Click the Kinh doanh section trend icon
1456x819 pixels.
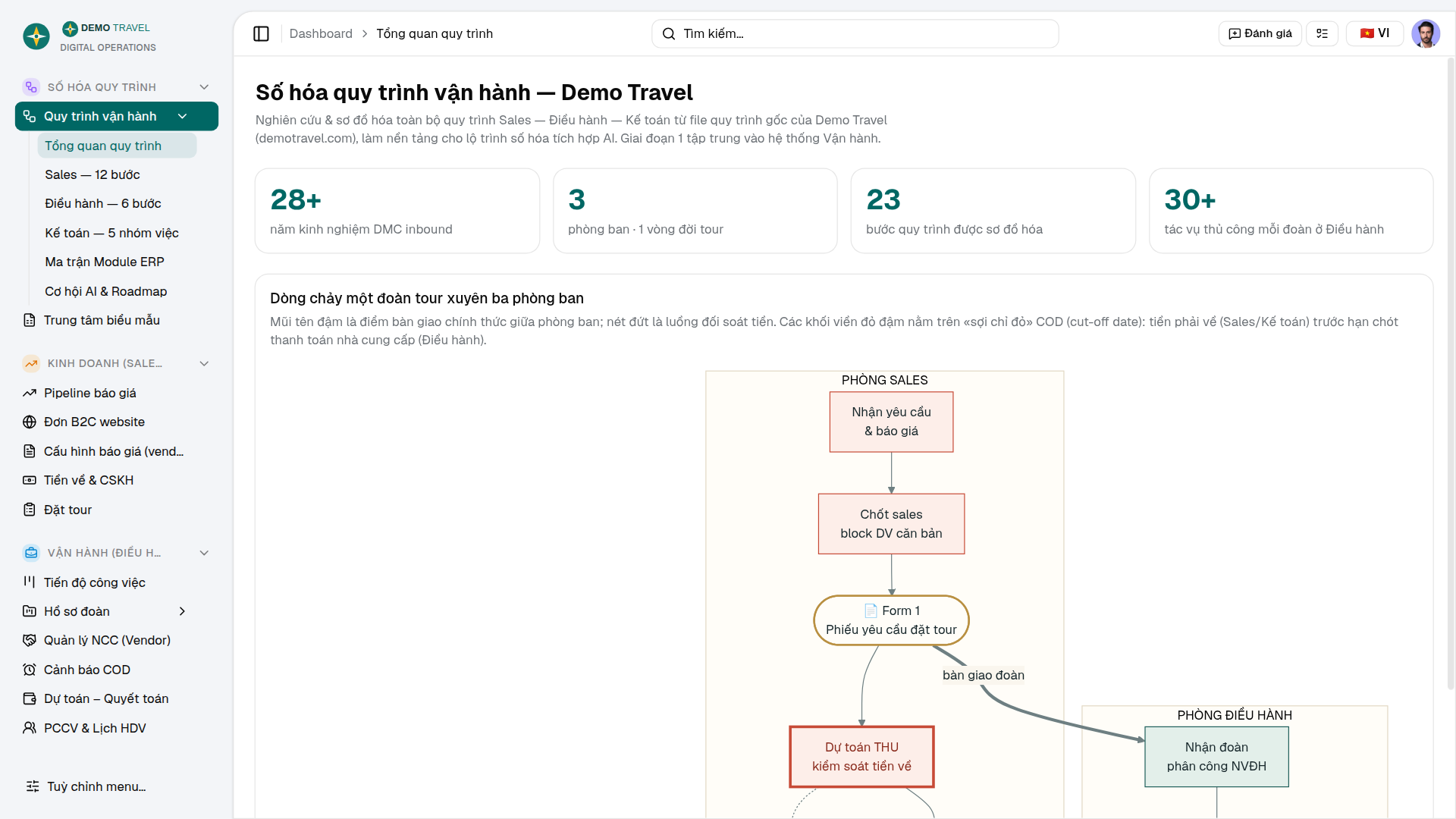[x=31, y=363]
